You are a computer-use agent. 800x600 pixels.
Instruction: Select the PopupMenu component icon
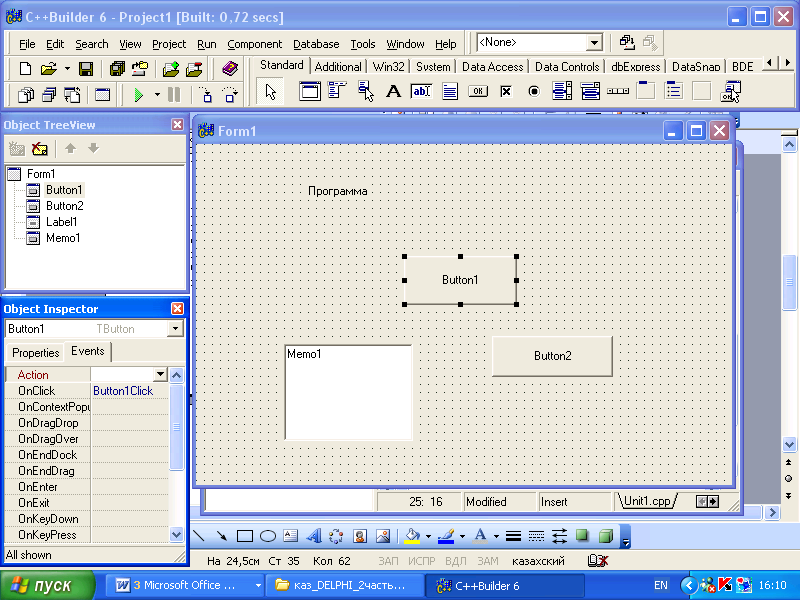pos(365,91)
